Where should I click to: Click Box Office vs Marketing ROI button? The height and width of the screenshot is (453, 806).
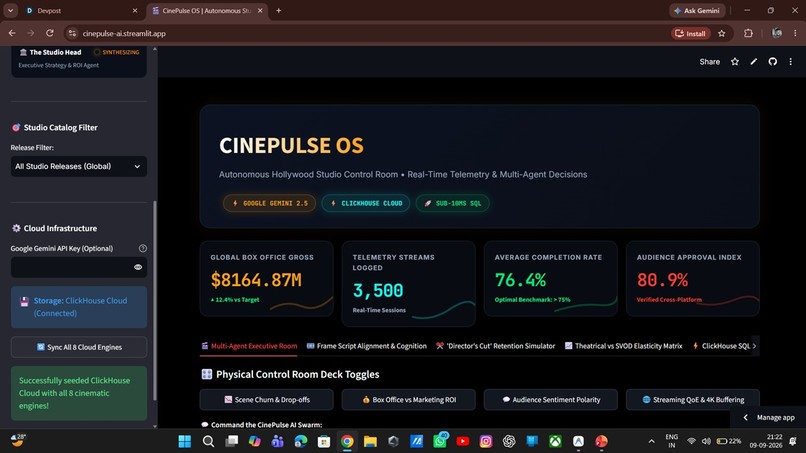(409, 400)
